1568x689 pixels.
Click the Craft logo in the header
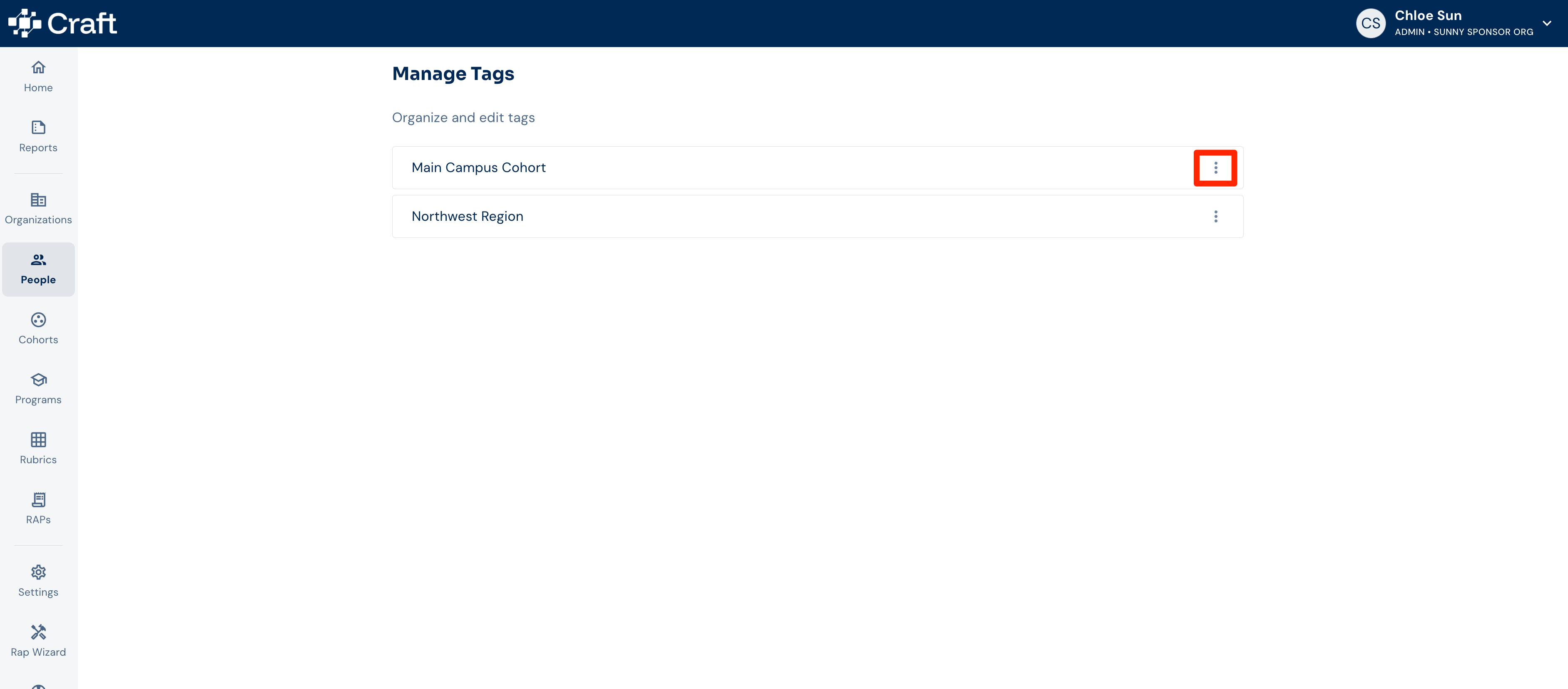63,23
